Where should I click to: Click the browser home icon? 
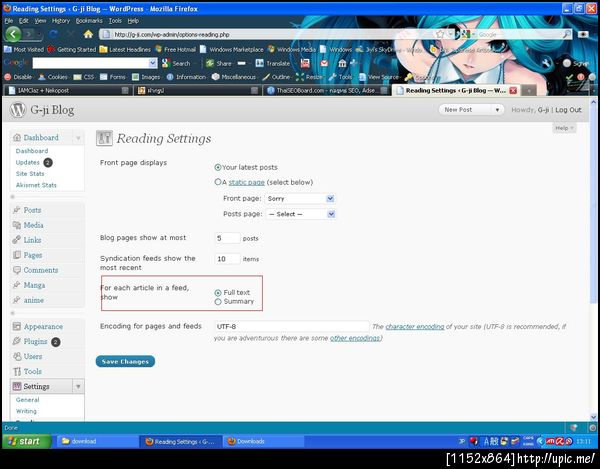click(x=88, y=34)
